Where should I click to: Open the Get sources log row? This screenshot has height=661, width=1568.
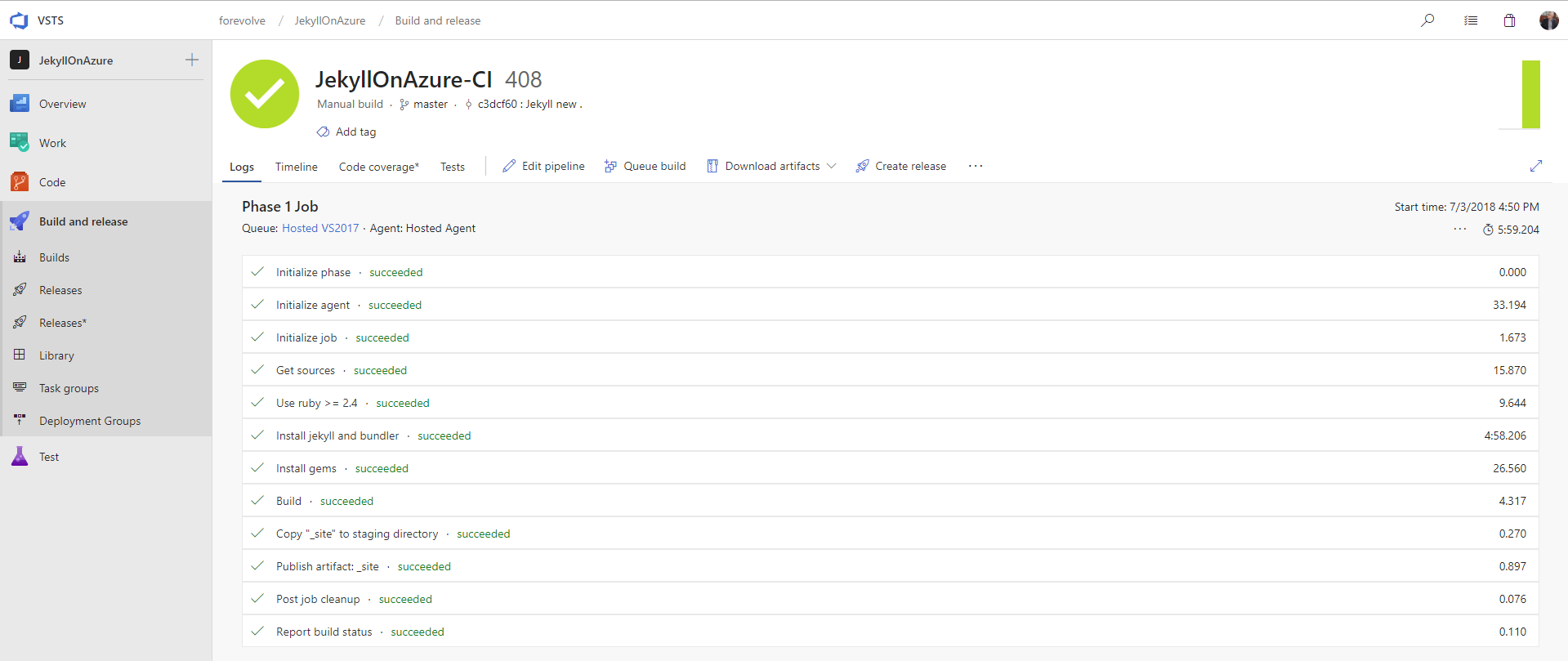[x=891, y=370]
